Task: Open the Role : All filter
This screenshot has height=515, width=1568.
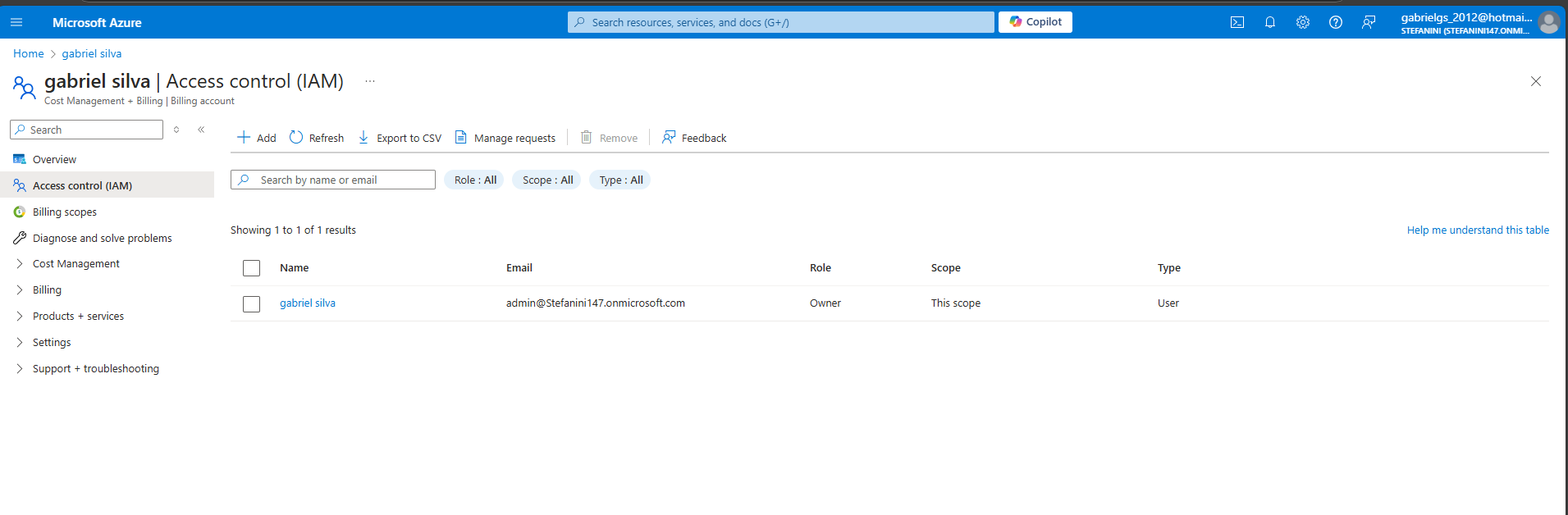Action: pyautogui.click(x=475, y=180)
